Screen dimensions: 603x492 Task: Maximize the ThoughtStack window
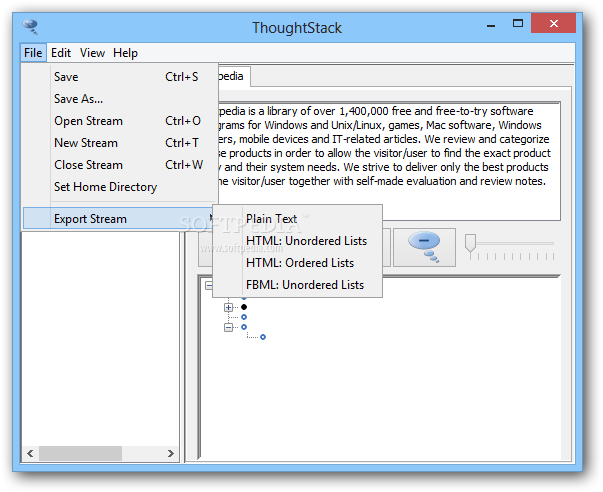coord(518,24)
